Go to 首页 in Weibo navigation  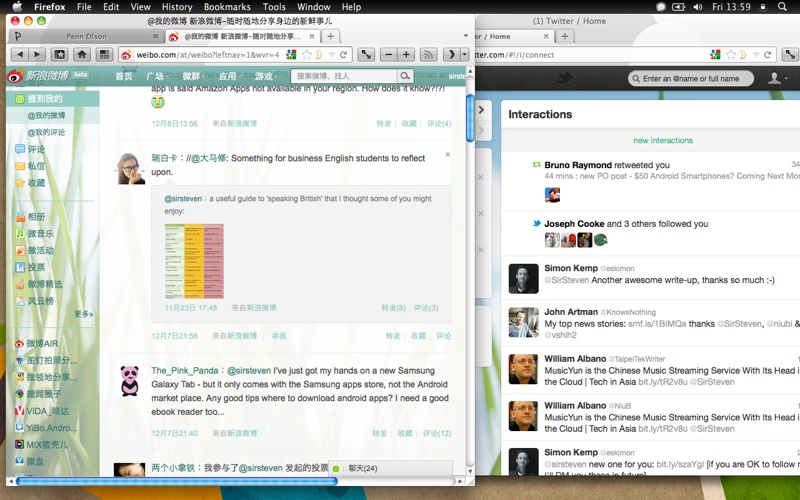pyautogui.click(x=123, y=76)
